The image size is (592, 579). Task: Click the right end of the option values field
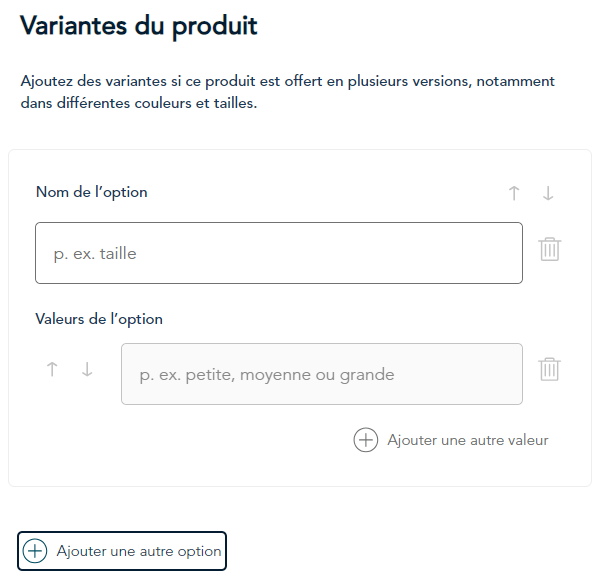click(506, 374)
